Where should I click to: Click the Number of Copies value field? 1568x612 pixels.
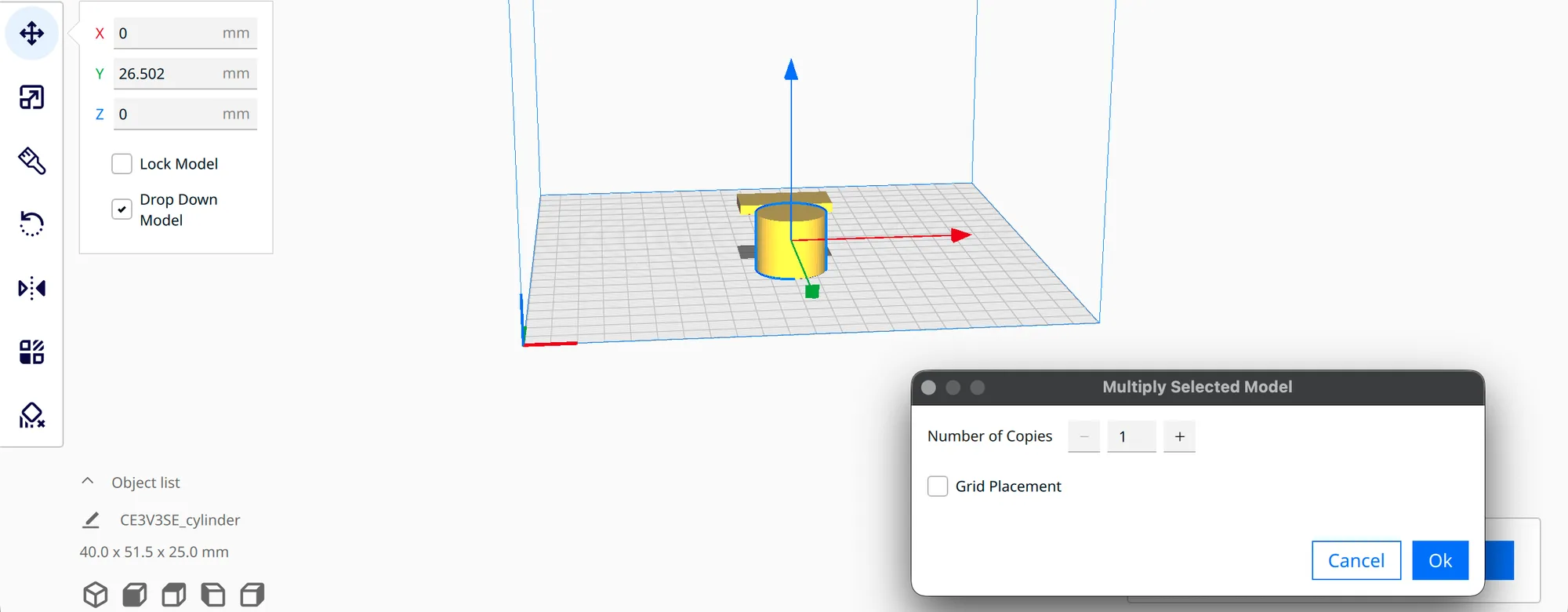(x=1131, y=437)
